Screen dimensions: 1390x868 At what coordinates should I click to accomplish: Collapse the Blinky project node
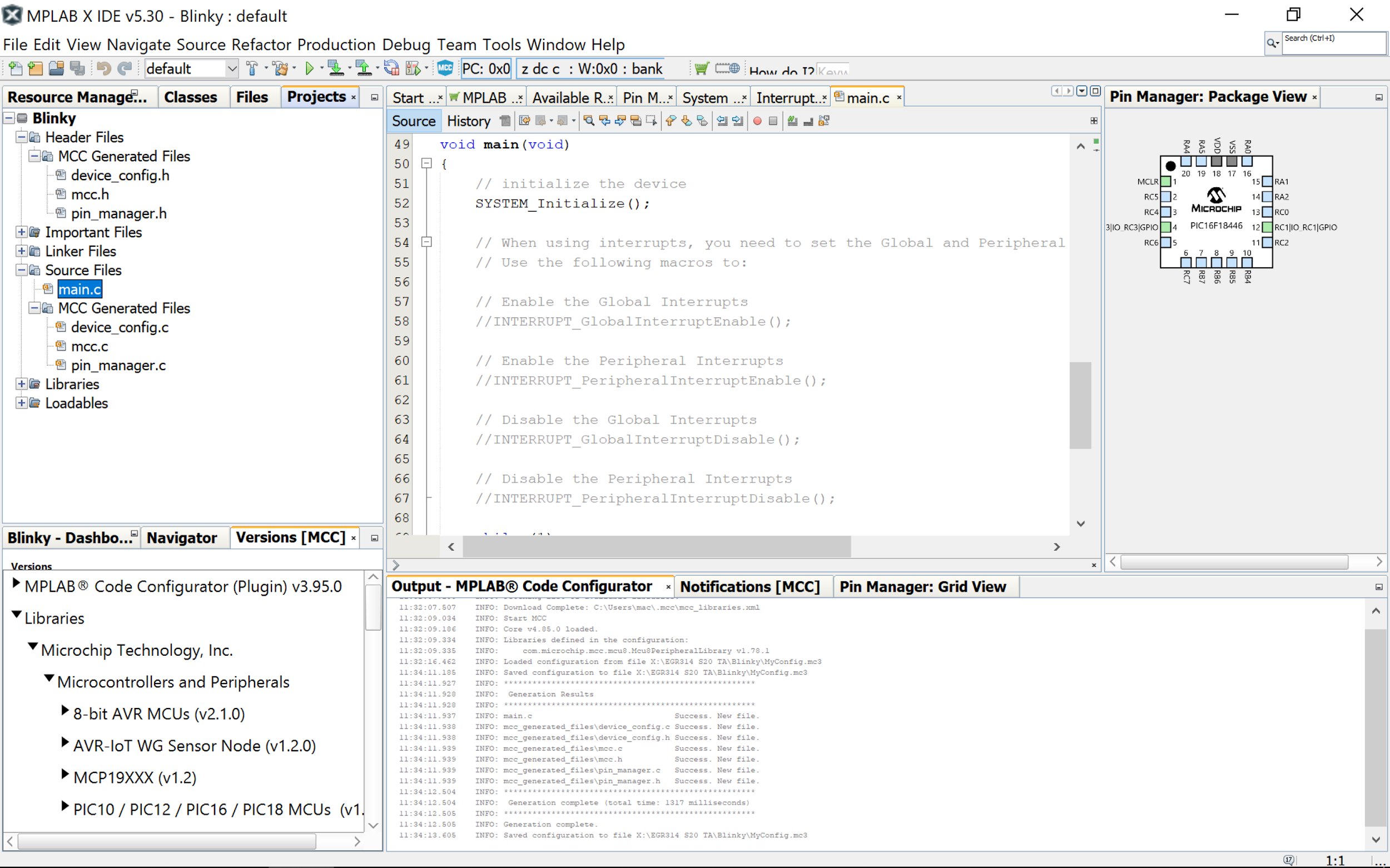9,118
